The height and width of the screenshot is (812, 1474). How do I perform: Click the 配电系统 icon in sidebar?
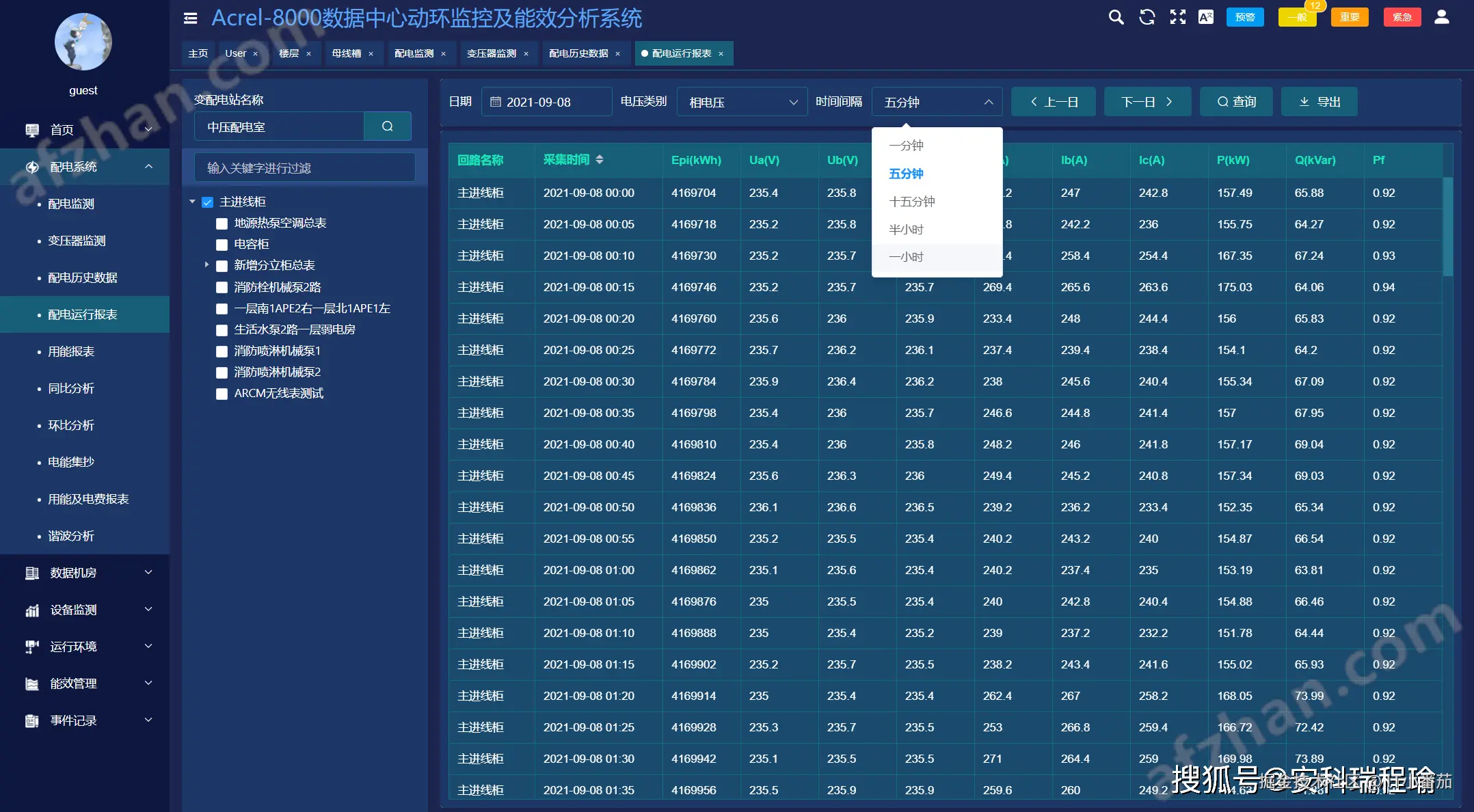(32, 167)
